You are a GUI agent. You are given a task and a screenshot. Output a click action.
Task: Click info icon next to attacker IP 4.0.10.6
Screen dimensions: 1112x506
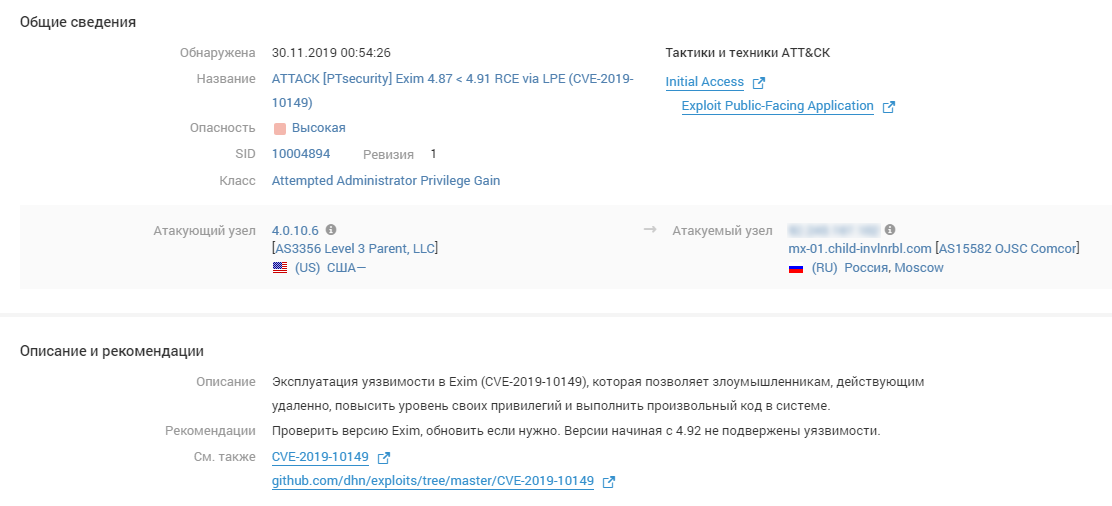coord(331,229)
